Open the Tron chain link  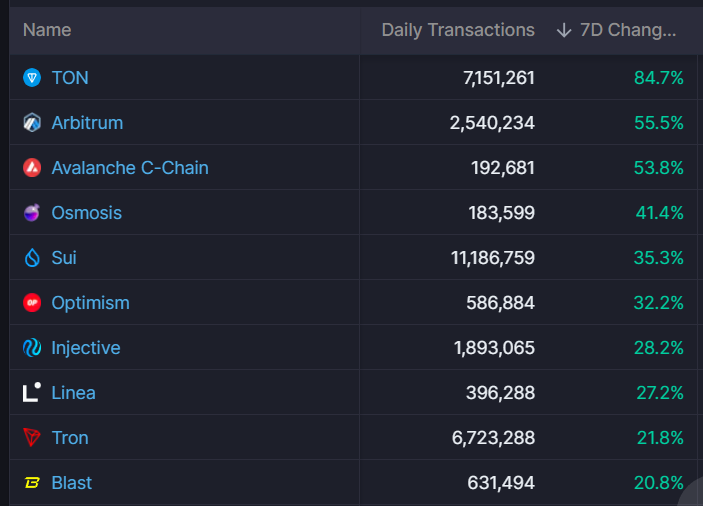pyautogui.click(x=70, y=438)
